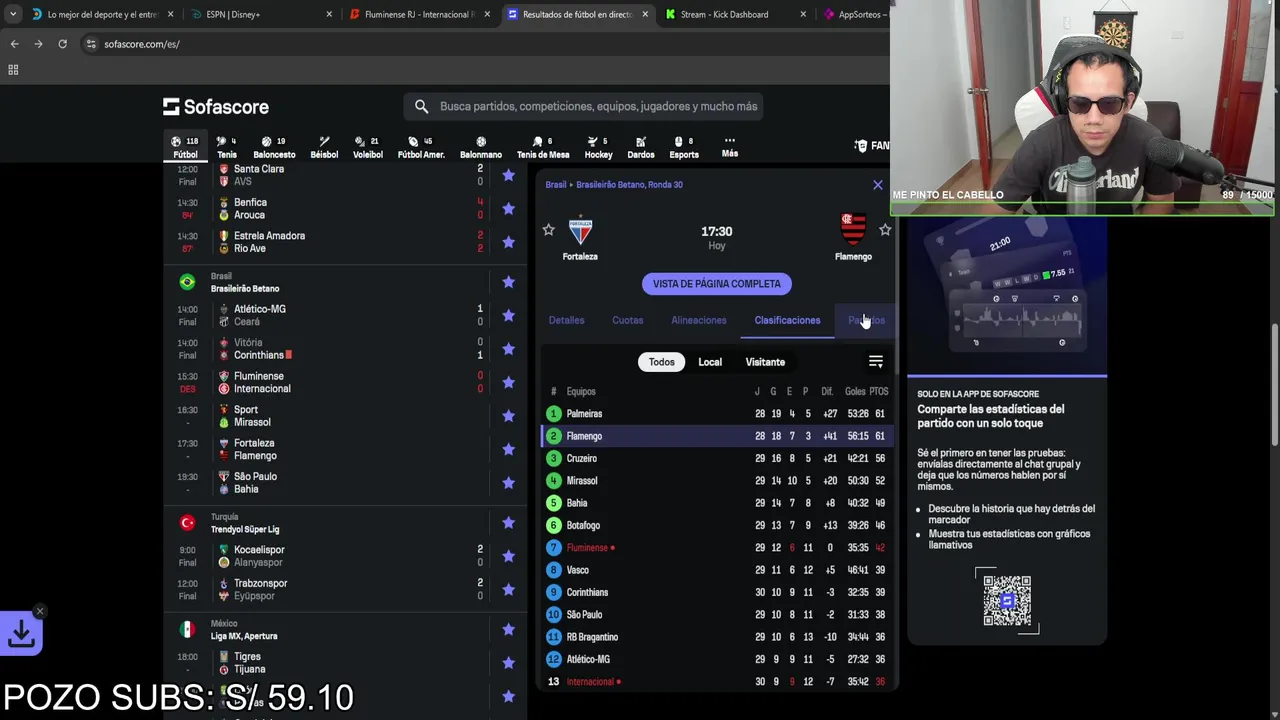The image size is (1280, 720).
Task: Toggle favorite star for Vitória vs Corinthians
Action: (508, 349)
